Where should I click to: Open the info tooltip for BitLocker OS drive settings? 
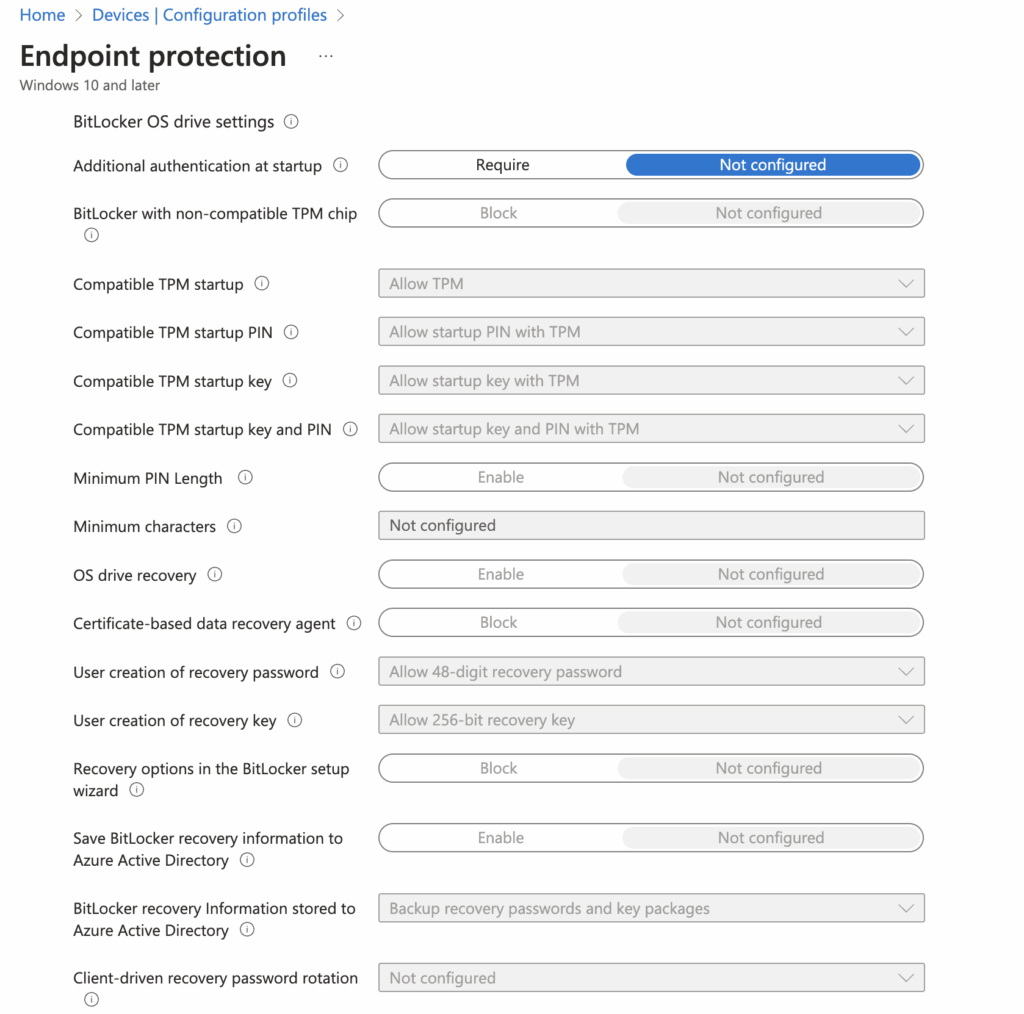[x=290, y=121]
